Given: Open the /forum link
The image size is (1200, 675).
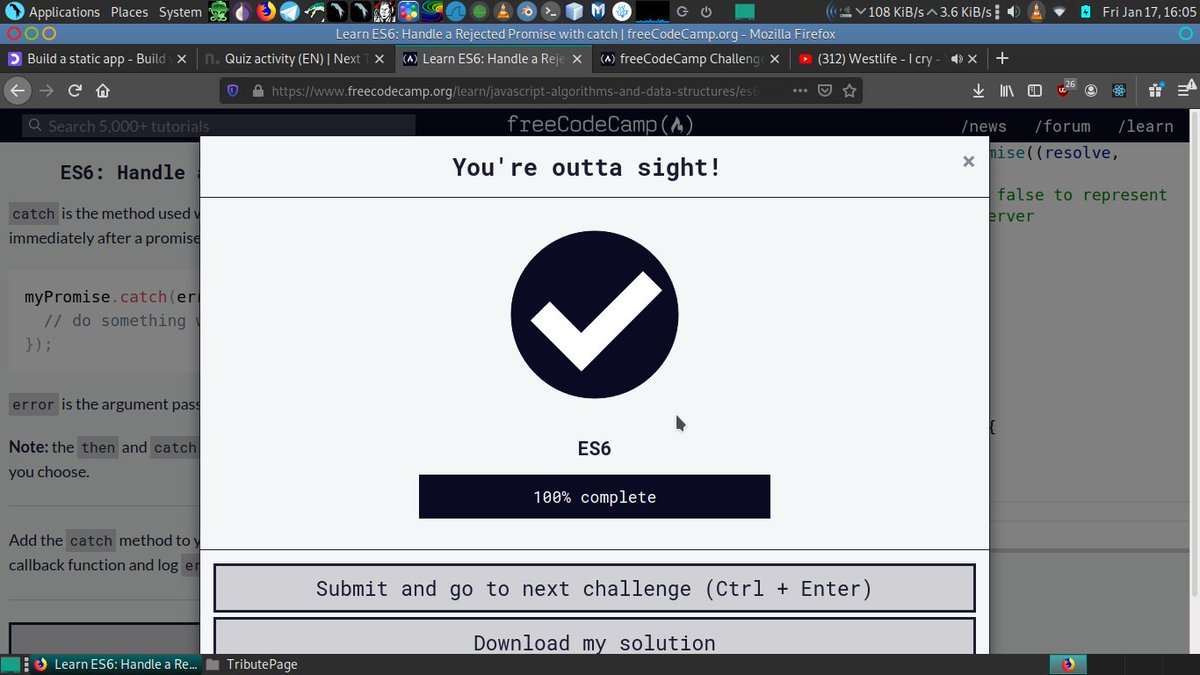Looking at the screenshot, I should (1062, 126).
